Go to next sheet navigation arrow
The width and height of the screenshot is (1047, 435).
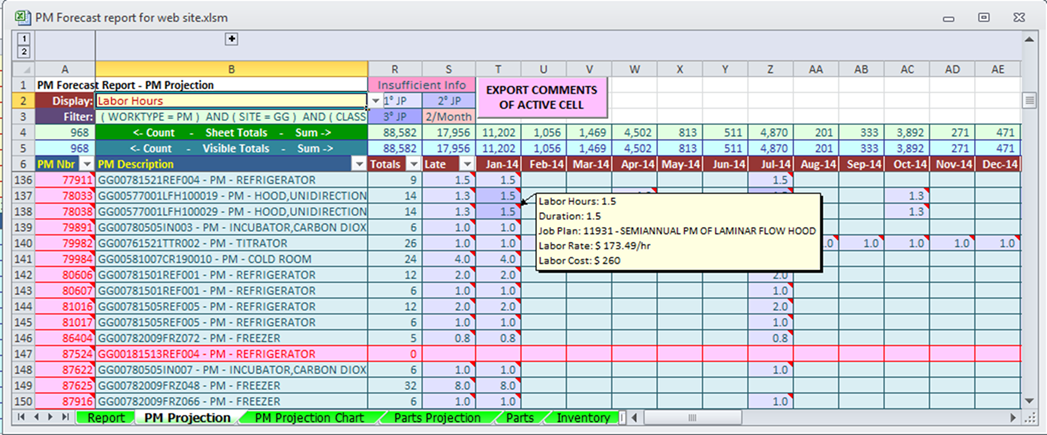pyautogui.click(x=50, y=418)
